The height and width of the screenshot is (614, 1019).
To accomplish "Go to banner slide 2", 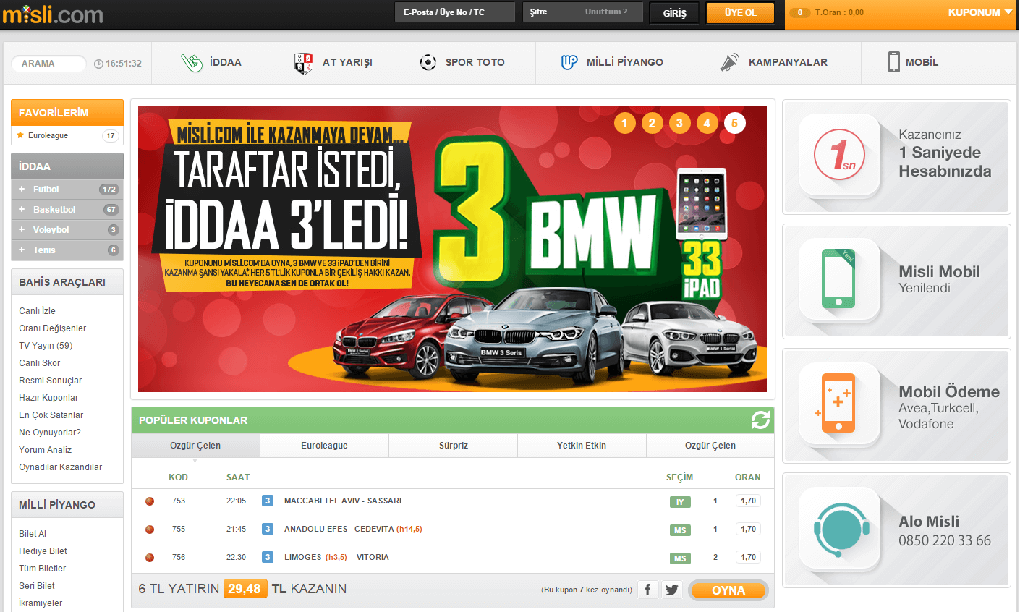I will coord(652,124).
